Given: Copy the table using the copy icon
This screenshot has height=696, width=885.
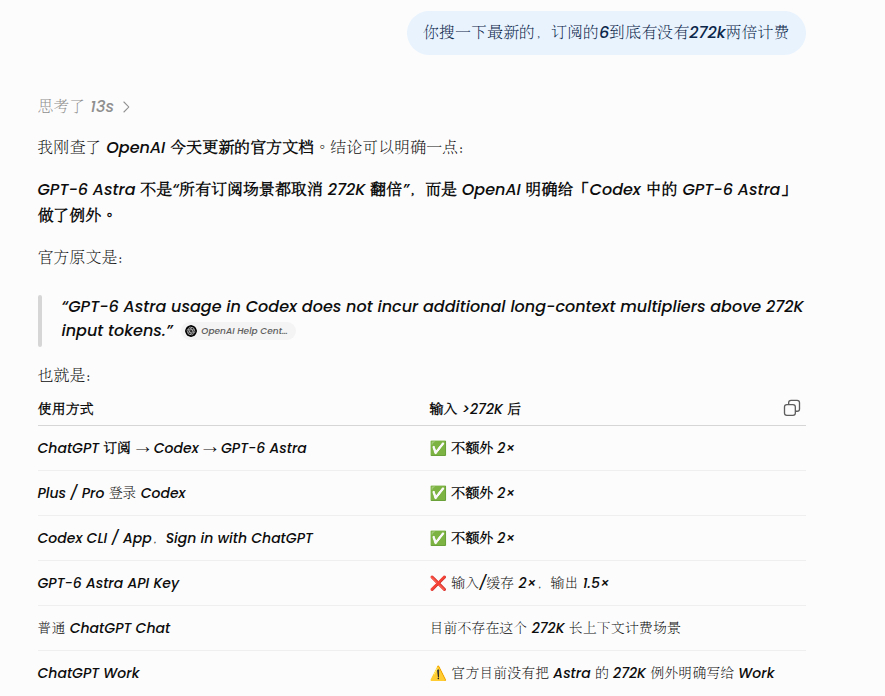Looking at the screenshot, I should pyautogui.click(x=792, y=408).
